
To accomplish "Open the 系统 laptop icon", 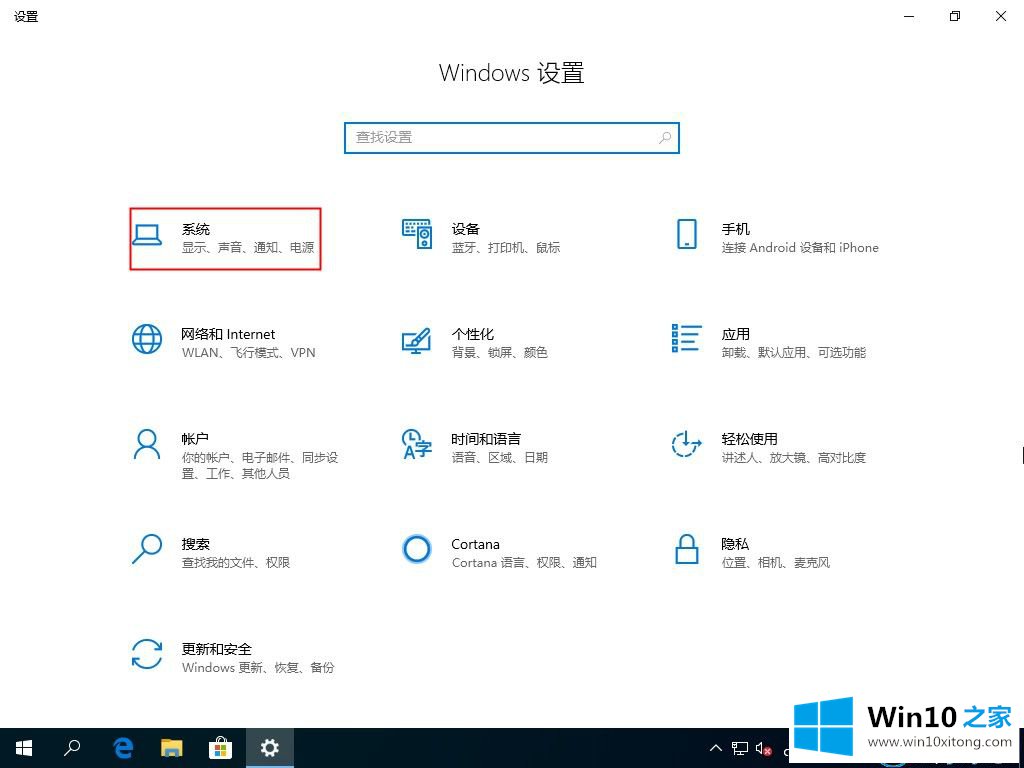I will coord(146,234).
